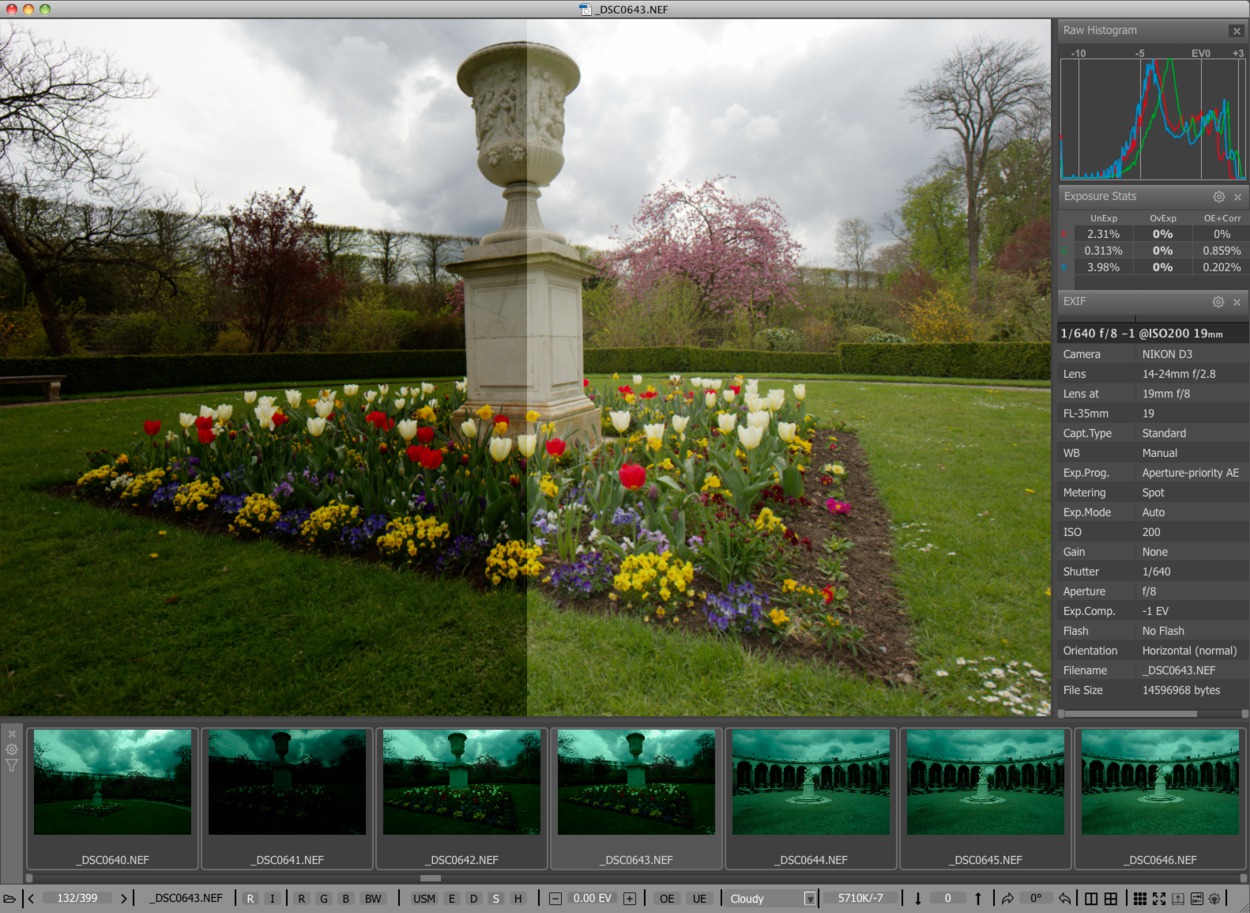
Task: Open EXIF panel gear settings
Action: 1218,302
